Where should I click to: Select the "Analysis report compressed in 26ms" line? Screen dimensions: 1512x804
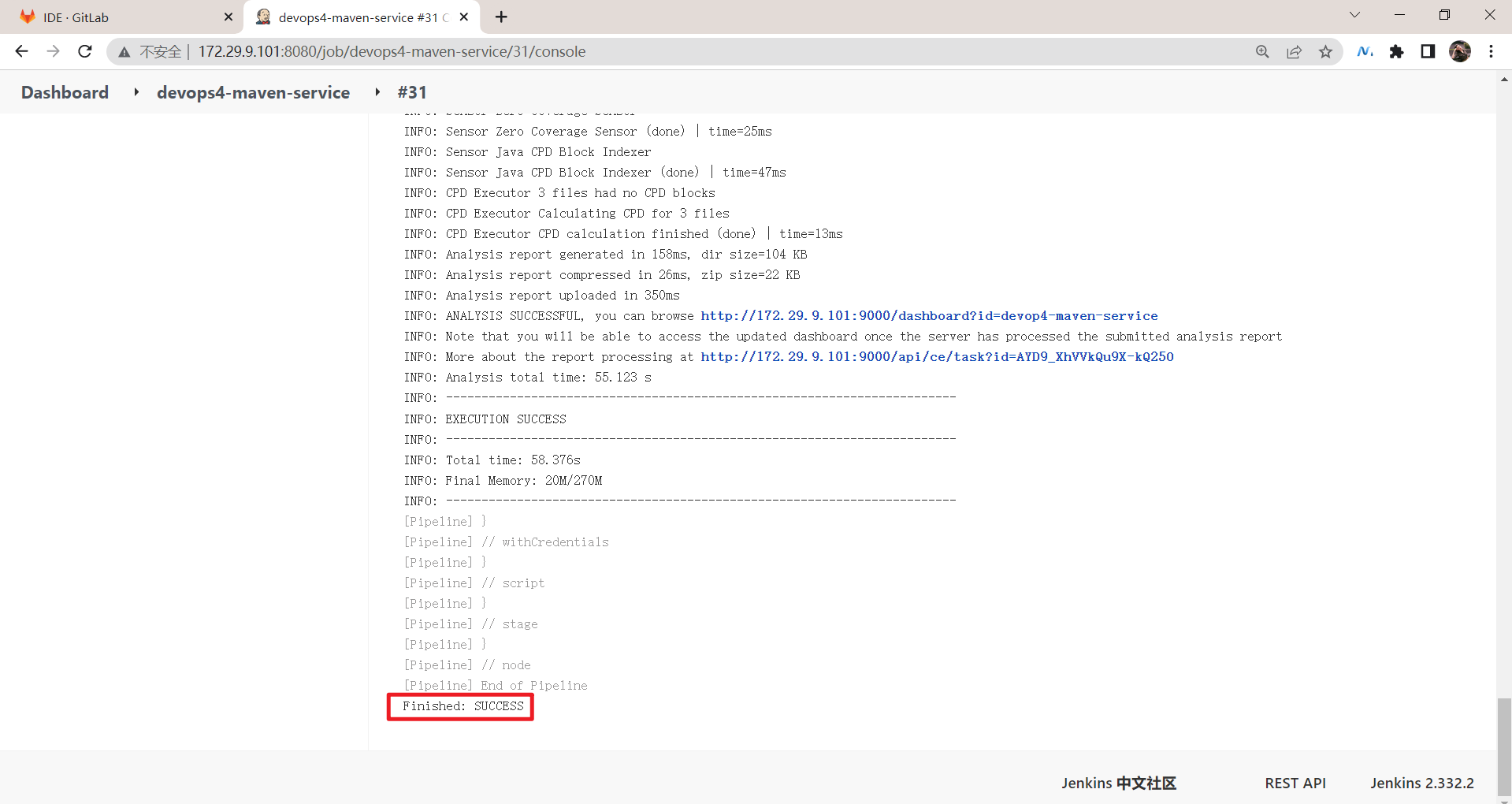[x=602, y=274]
